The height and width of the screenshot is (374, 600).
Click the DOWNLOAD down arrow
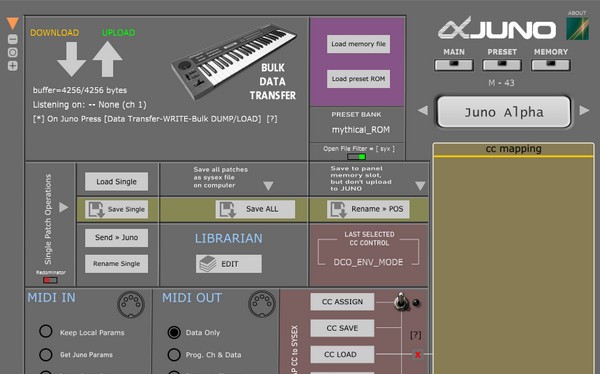tap(71, 59)
